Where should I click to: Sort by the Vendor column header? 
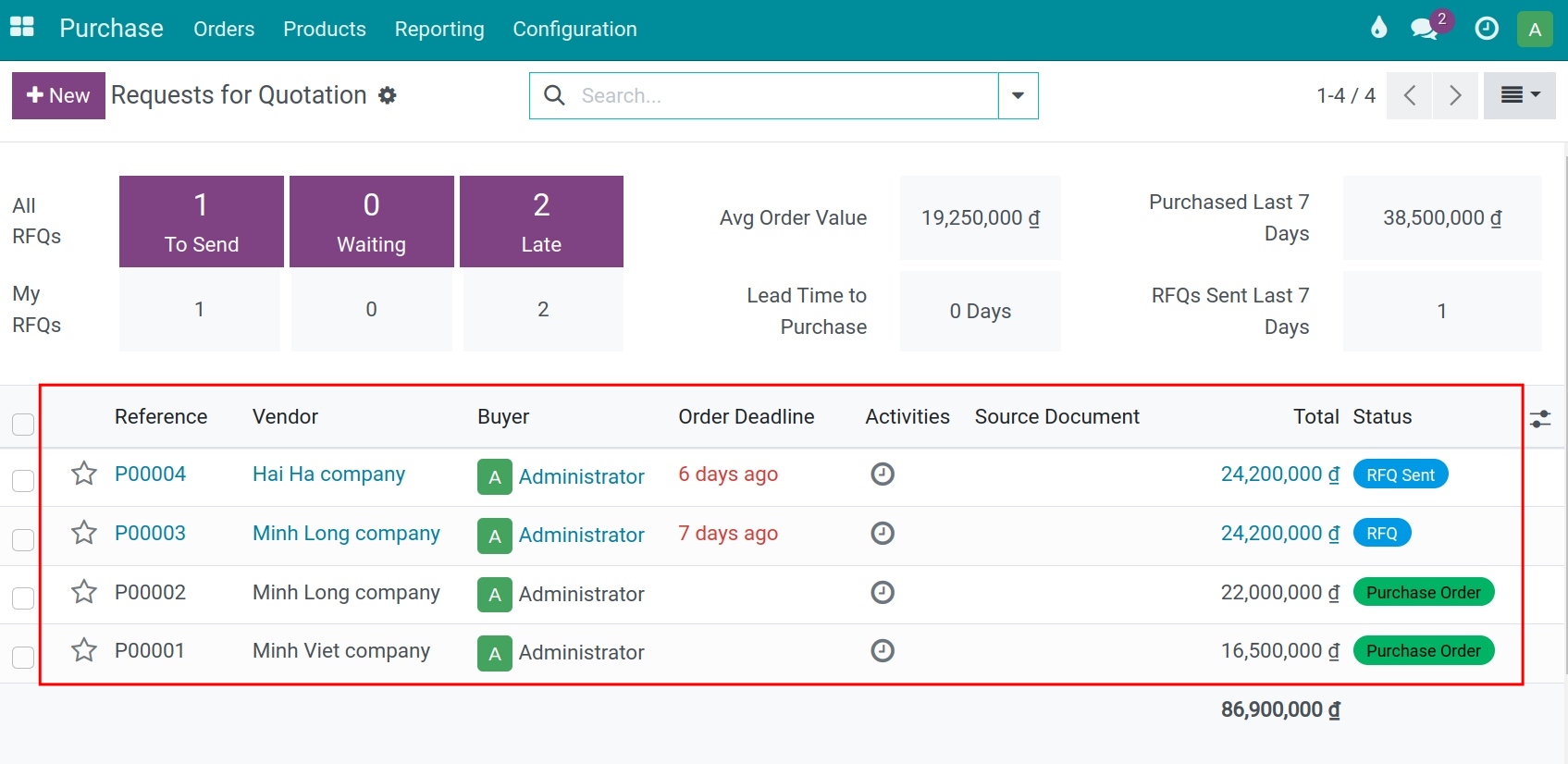(x=285, y=416)
